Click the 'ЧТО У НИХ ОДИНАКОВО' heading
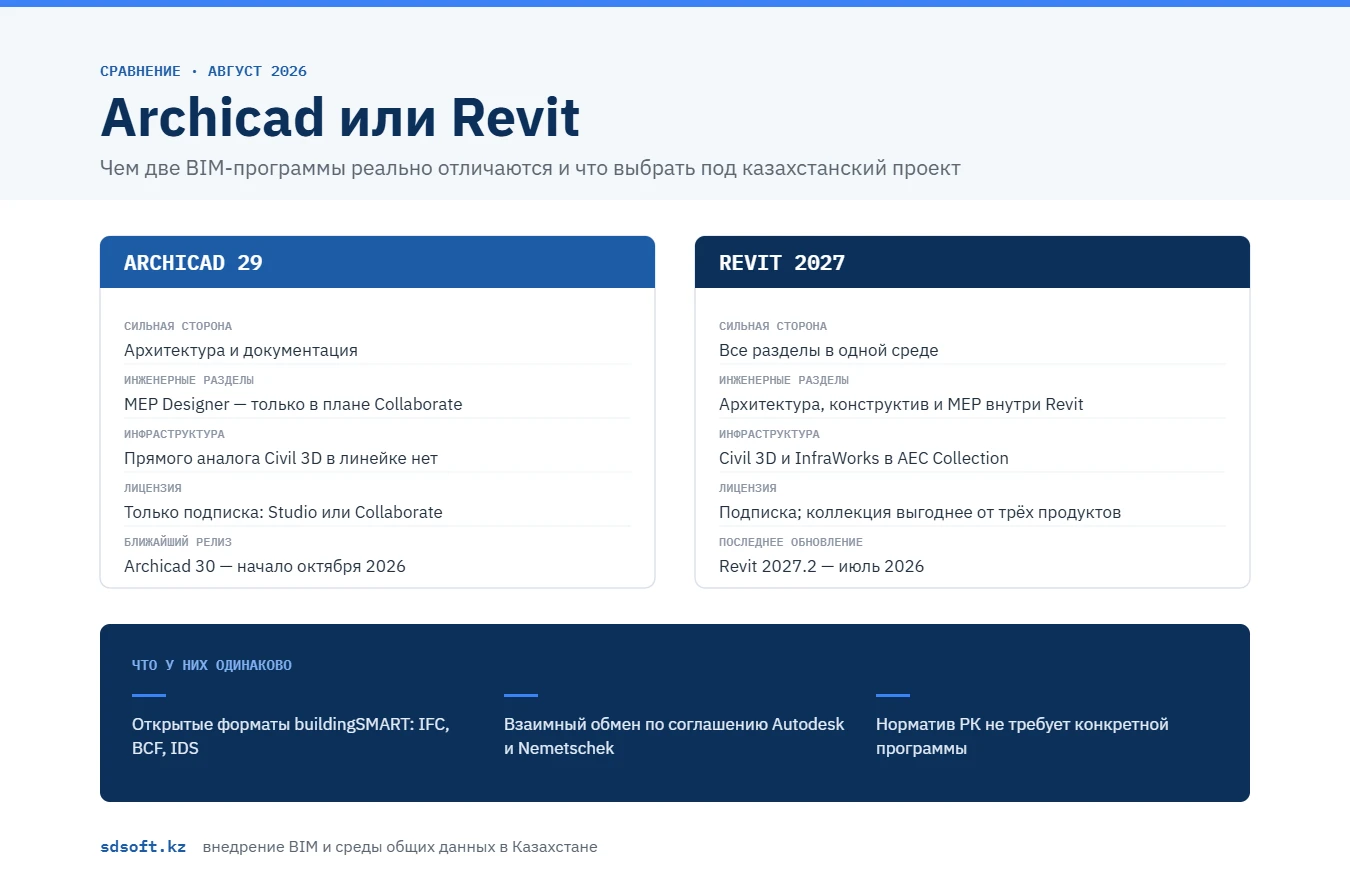 pyautogui.click(x=212, y=665)
